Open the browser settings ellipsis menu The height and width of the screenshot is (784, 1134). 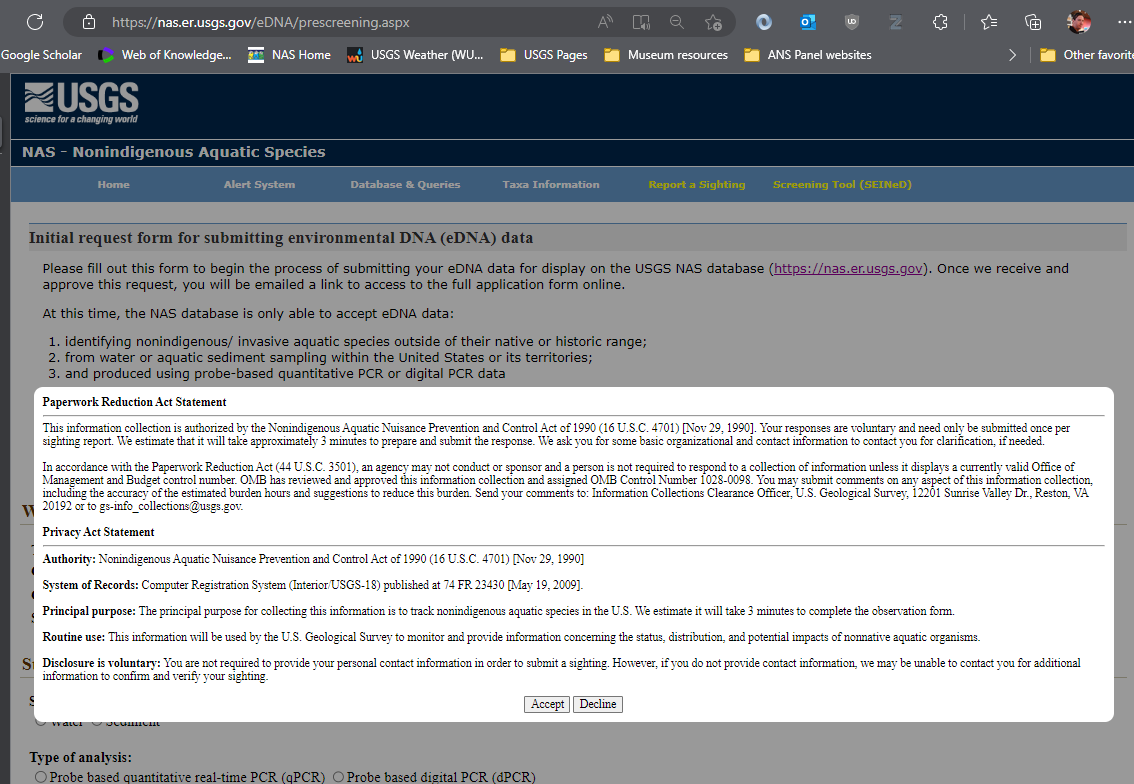pyautogui.click(x=1124, y=22)
